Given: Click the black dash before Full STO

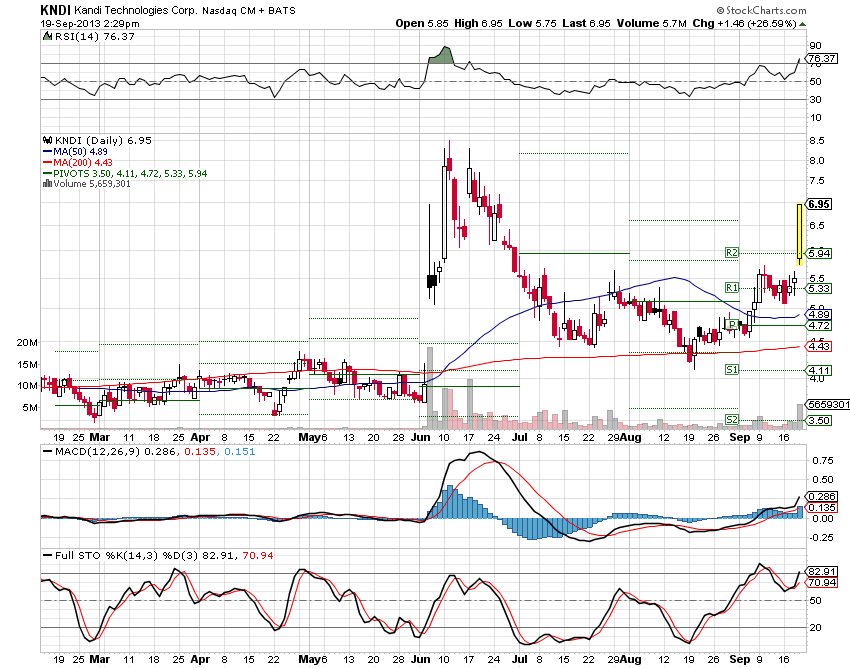Looking at the screenshot, I should (x=47, y=556).
